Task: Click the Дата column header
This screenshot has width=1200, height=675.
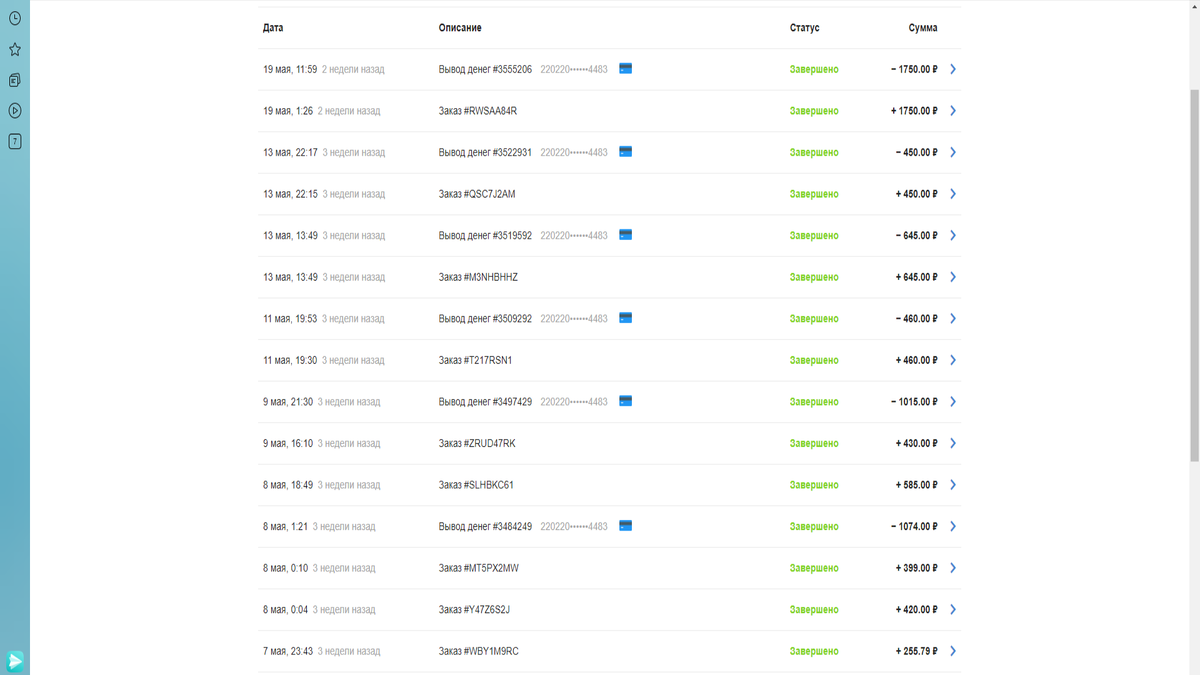Action: pyautogui.click(x=273, y=28)
